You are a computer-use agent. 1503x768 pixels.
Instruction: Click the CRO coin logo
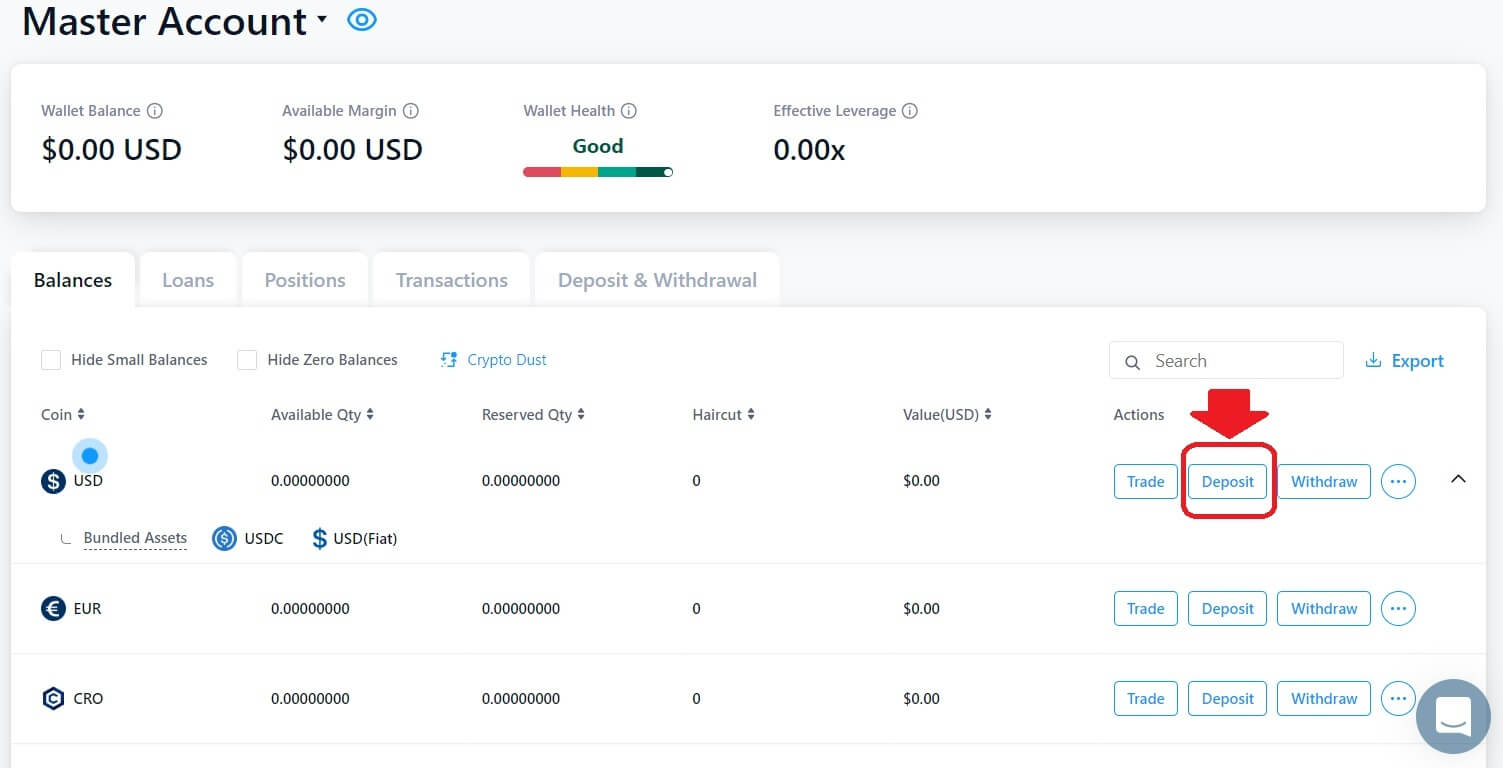(53, 698)
